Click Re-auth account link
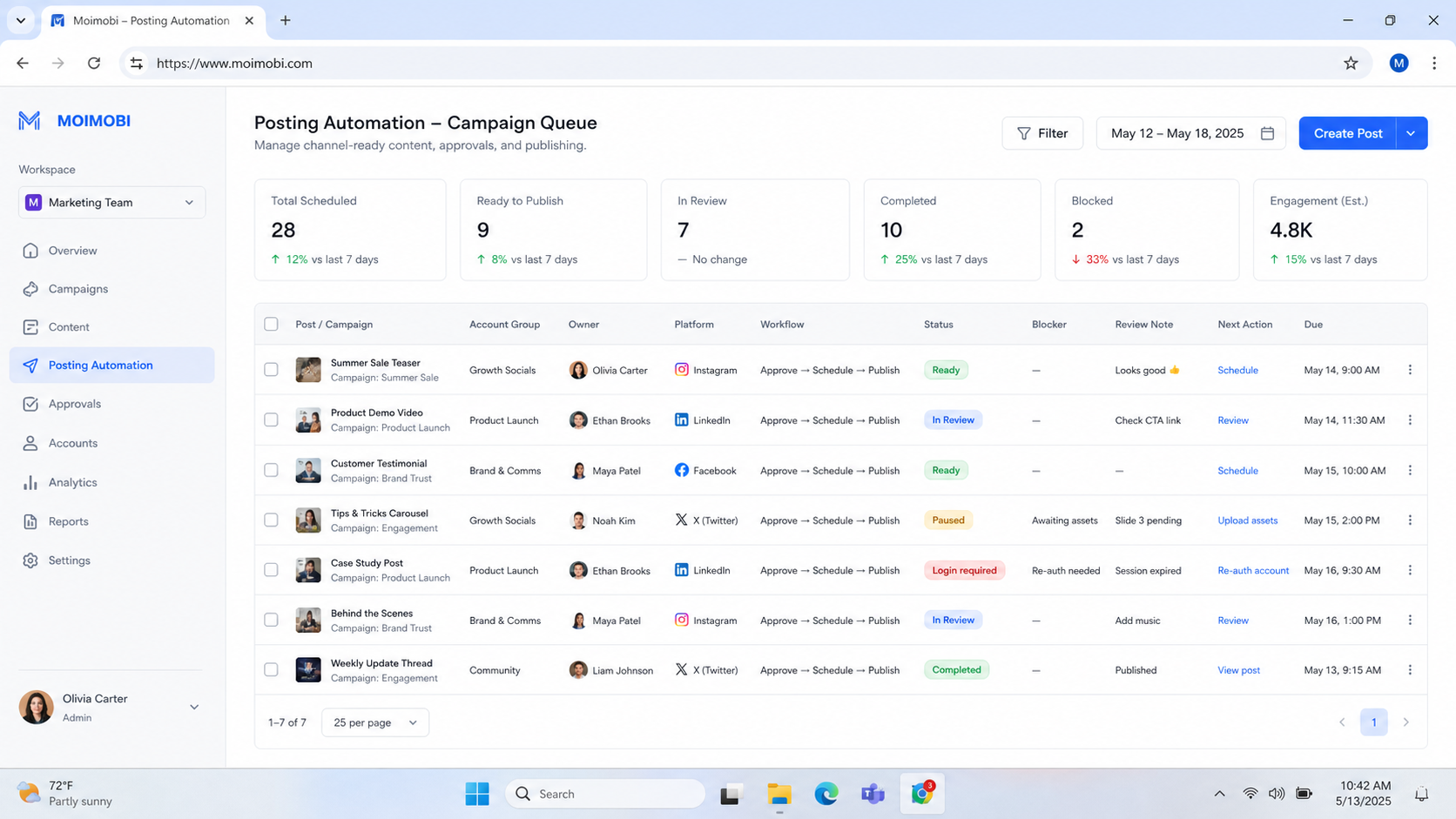This screenshot has height=819, width=1456. pos(1253,571)
